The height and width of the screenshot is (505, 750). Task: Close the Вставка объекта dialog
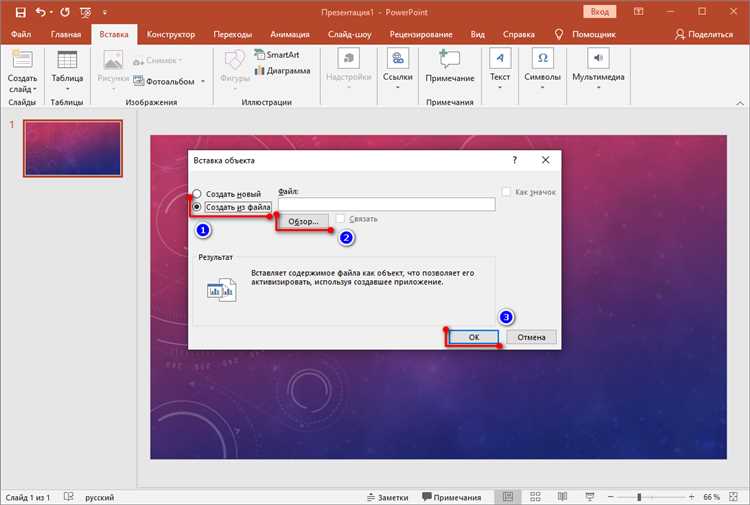(545, 160)
